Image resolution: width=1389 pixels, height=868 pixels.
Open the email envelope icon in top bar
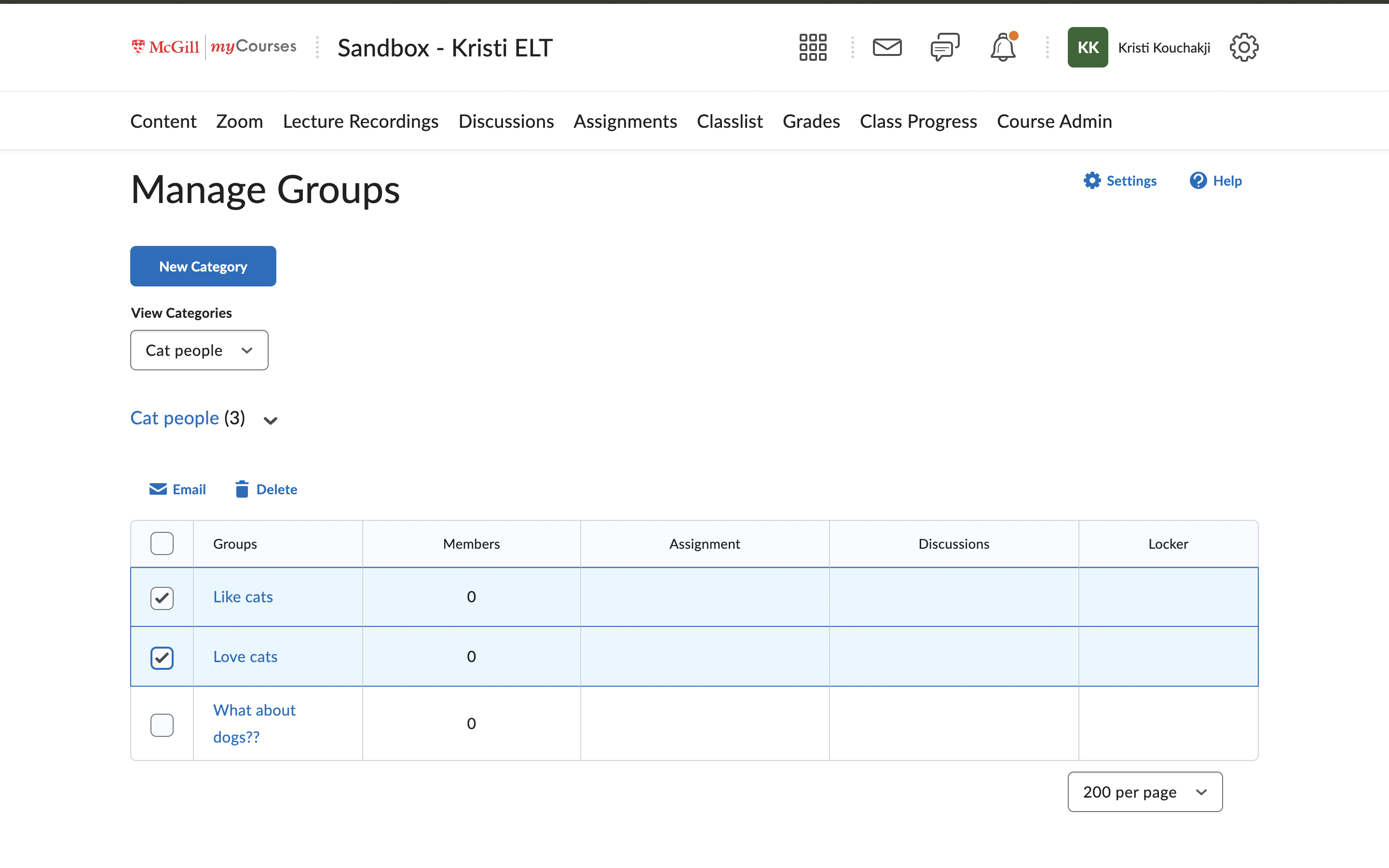tap(887, 47)
